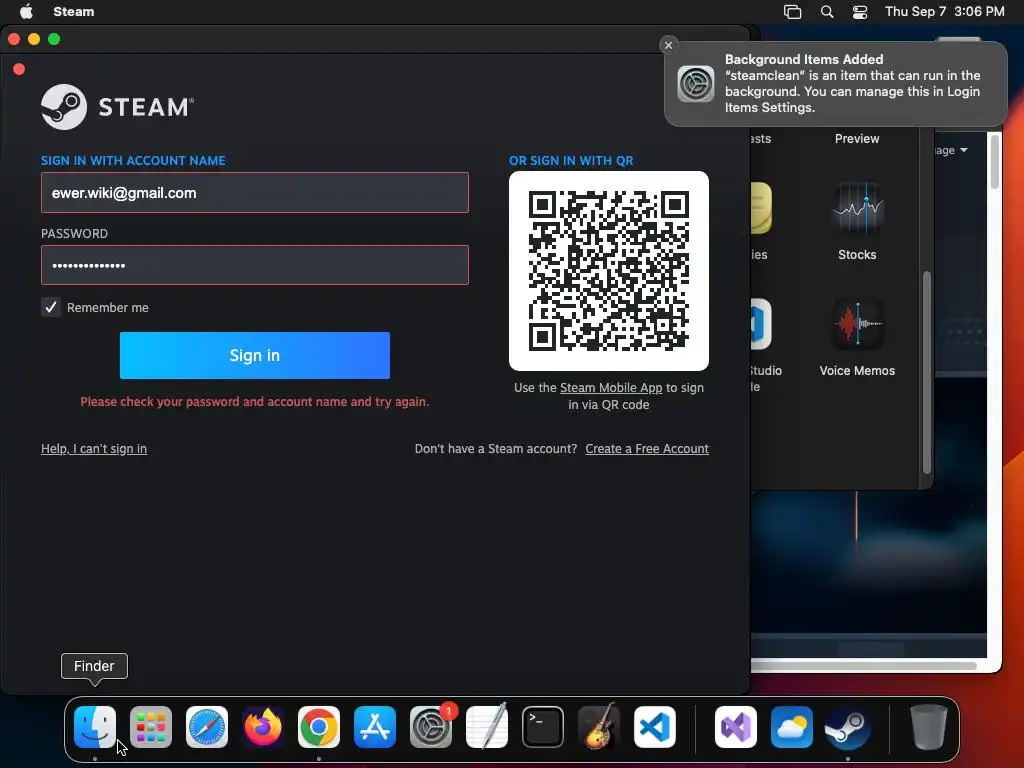Click the Steam logo in the login window
The height and width of the screenshot is (768, 1024).
[x=118, y=106]
